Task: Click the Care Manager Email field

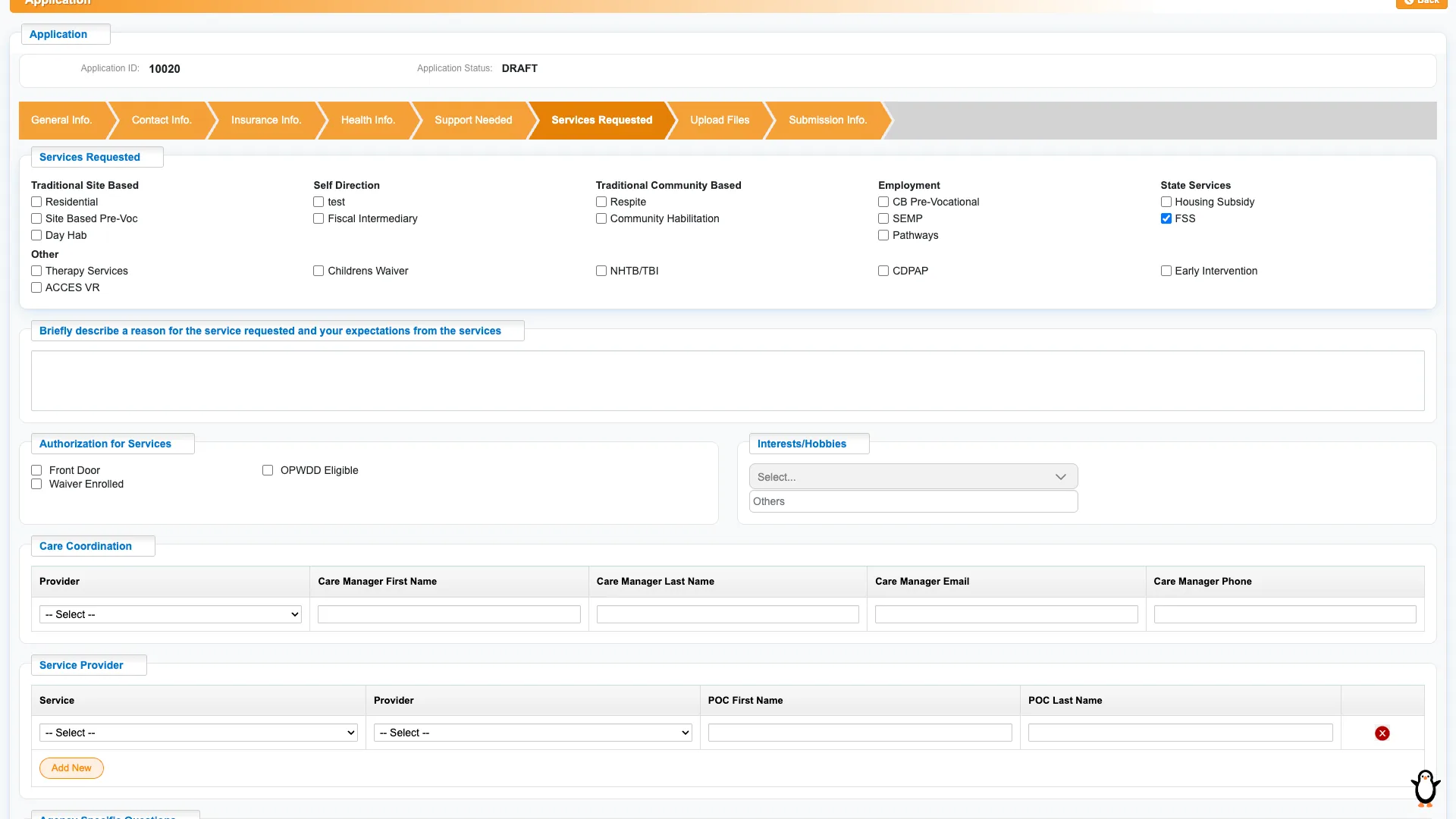Action: click(x=1006, y=614)
